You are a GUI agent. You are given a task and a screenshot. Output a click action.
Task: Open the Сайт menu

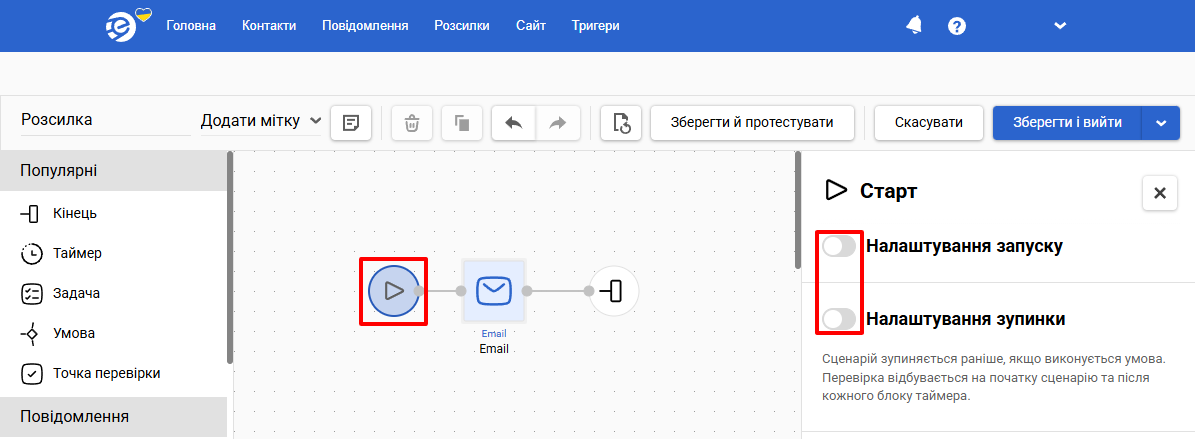click(x=530, y=26)
